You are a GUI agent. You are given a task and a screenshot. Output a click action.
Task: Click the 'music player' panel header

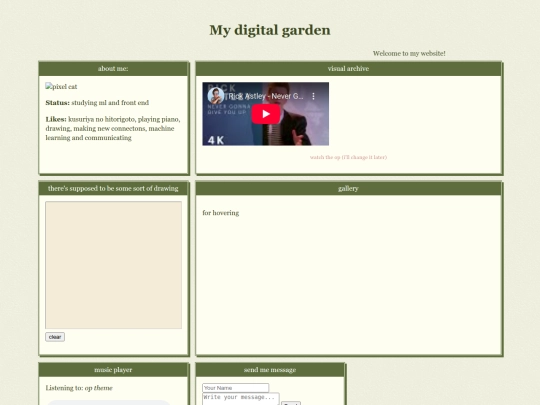(113, 370)
